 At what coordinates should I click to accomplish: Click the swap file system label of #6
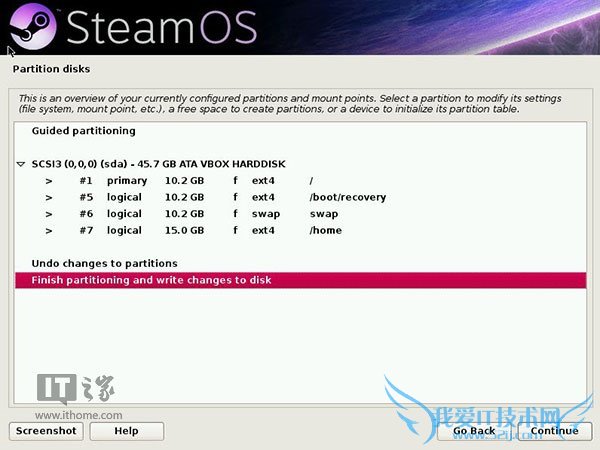(266, 214)
